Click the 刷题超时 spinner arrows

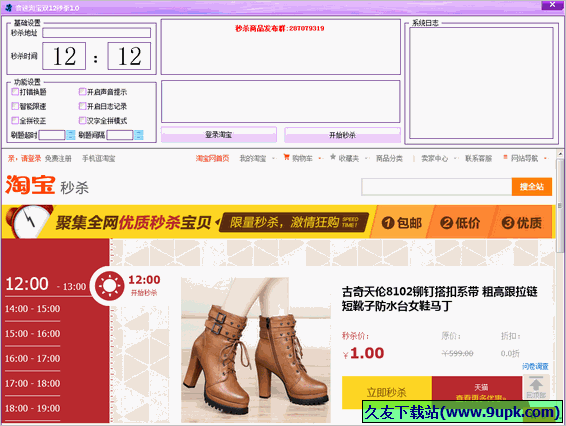[x=71, y=135]
